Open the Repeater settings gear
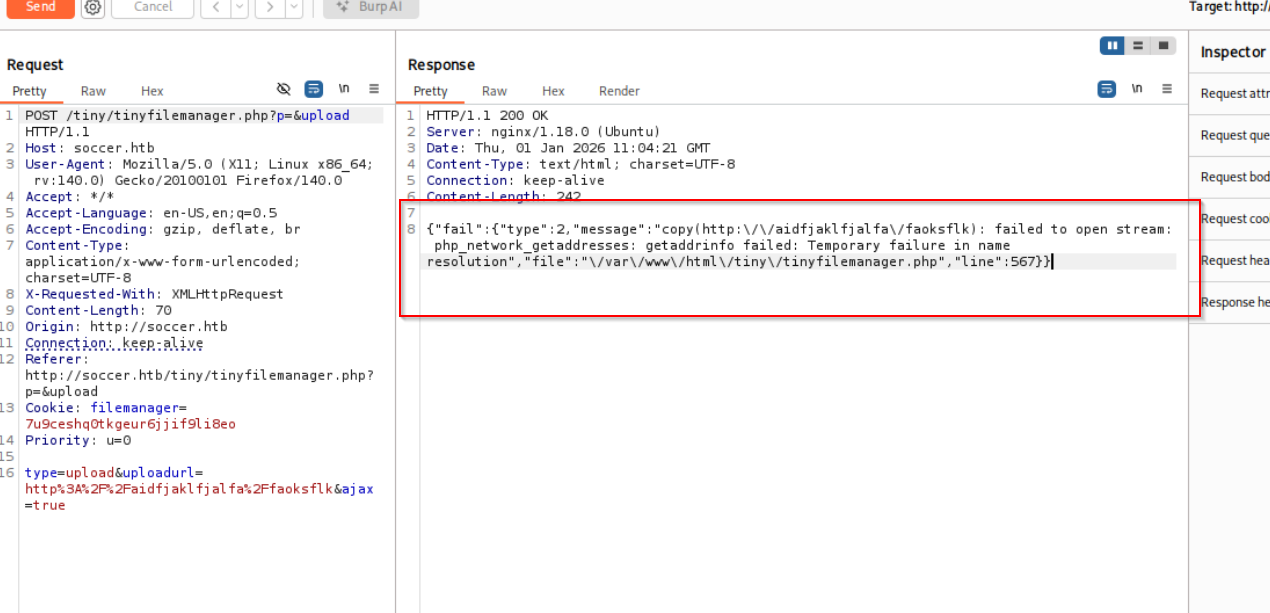 point(93,7)
